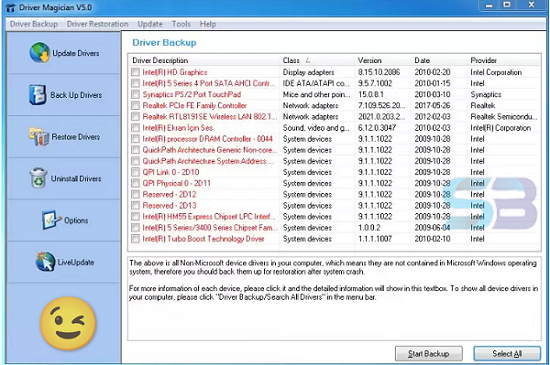Select the QuickPath Architecture System Address row
The image size is (550, 365).
334,161
